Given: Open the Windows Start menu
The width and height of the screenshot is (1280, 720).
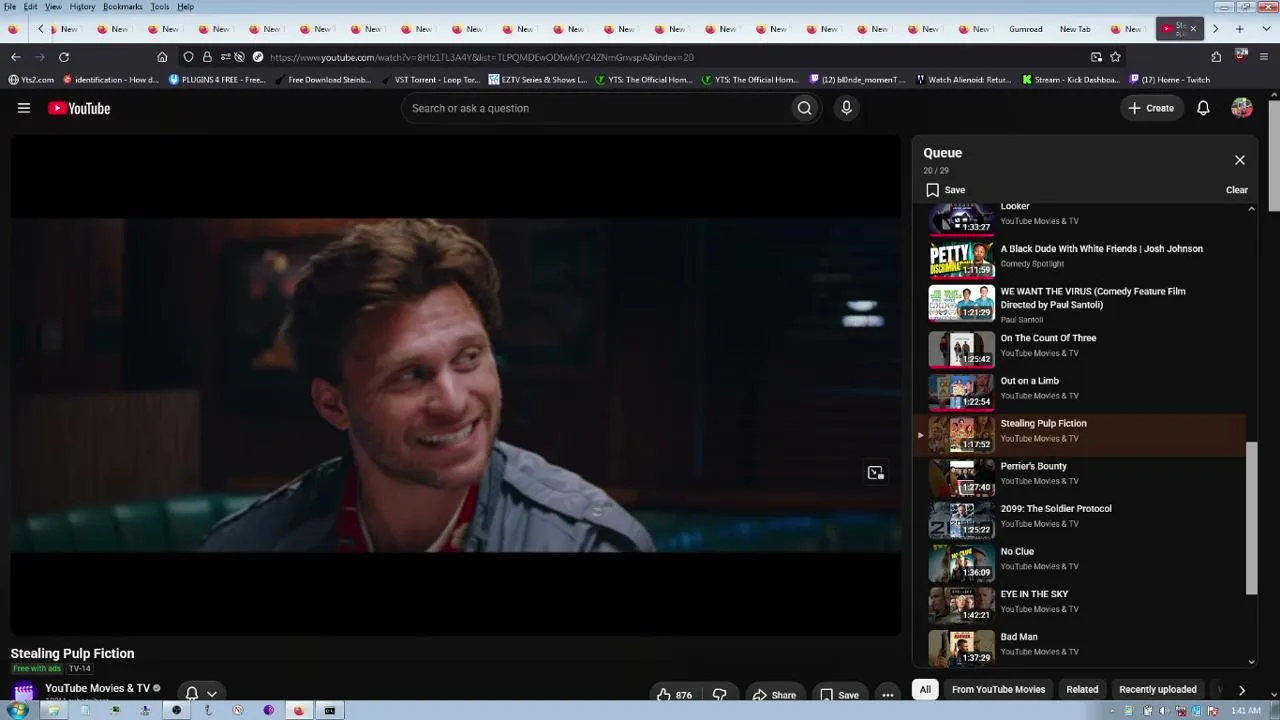Looking at the screenshot, I should (17, 710).
